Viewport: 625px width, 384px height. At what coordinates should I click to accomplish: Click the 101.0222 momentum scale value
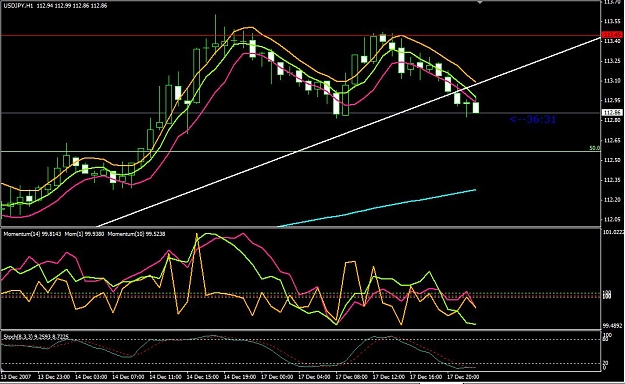click(613, 232)
